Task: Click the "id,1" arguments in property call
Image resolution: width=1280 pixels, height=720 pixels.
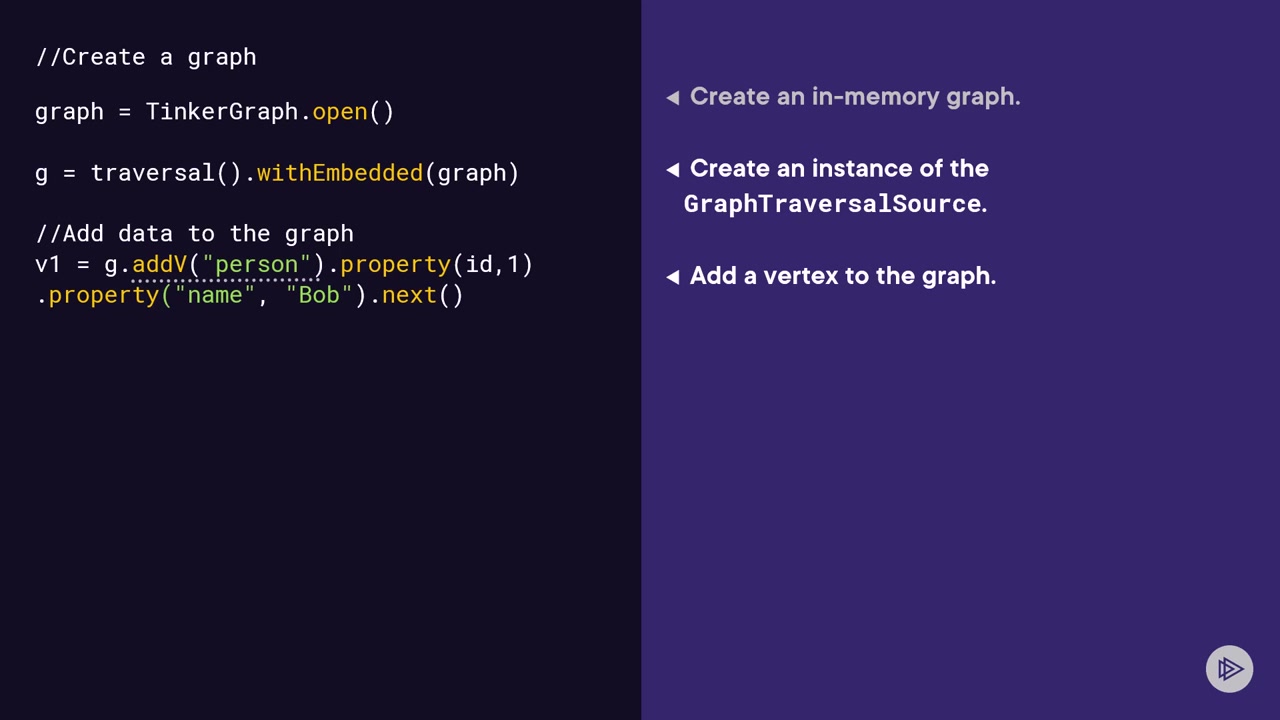Action: pyautogui.click(x=493, y=265)
